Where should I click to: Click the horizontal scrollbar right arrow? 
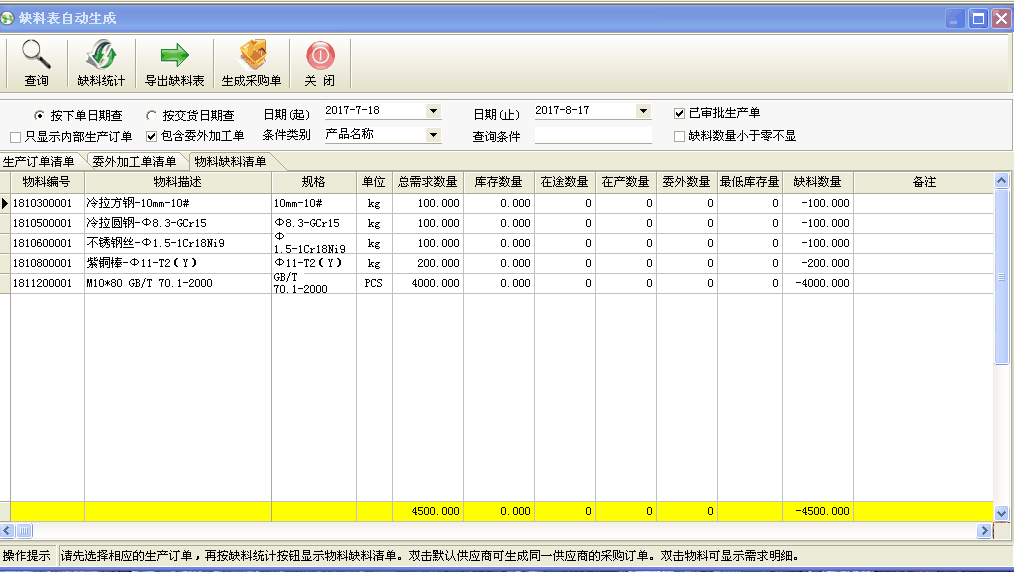(987, 530)
